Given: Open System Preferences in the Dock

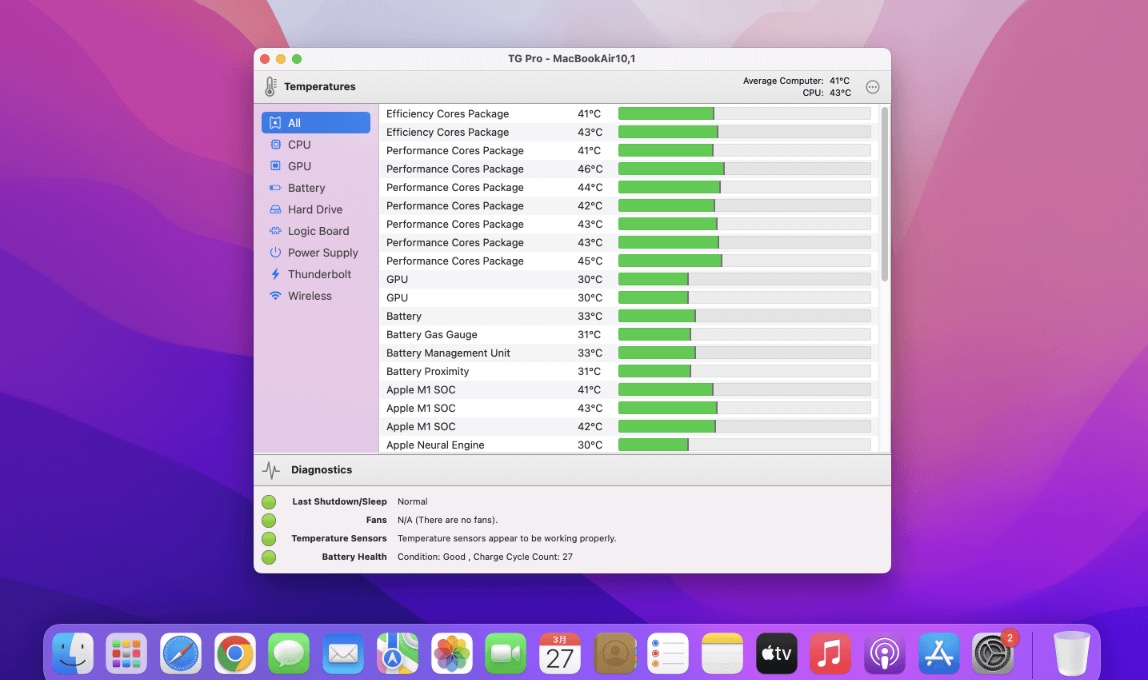Looking at the screenshot, I should tap(993, 654).
